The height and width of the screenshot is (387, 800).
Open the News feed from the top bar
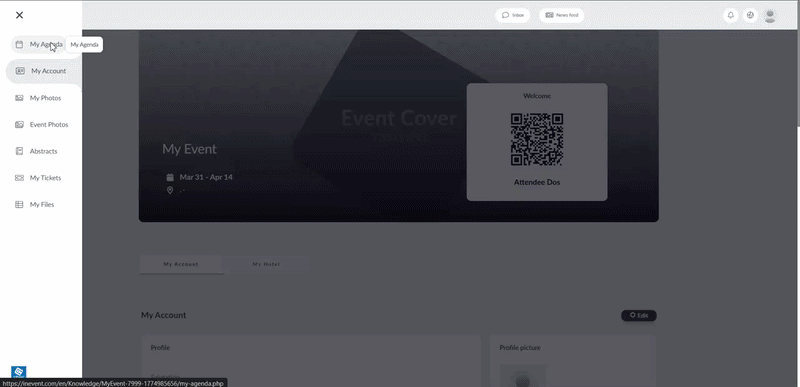[x=562, y=15]
